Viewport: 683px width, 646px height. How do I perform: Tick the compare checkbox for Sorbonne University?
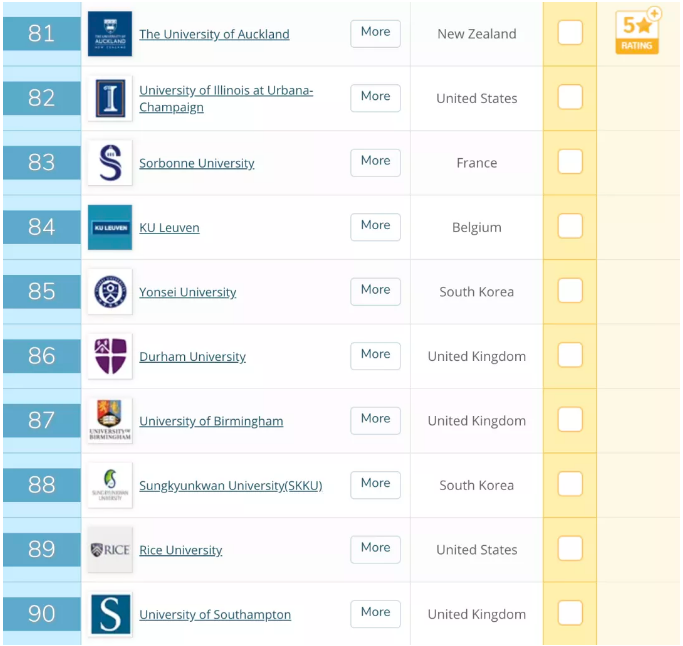click(x=570, y=162)
